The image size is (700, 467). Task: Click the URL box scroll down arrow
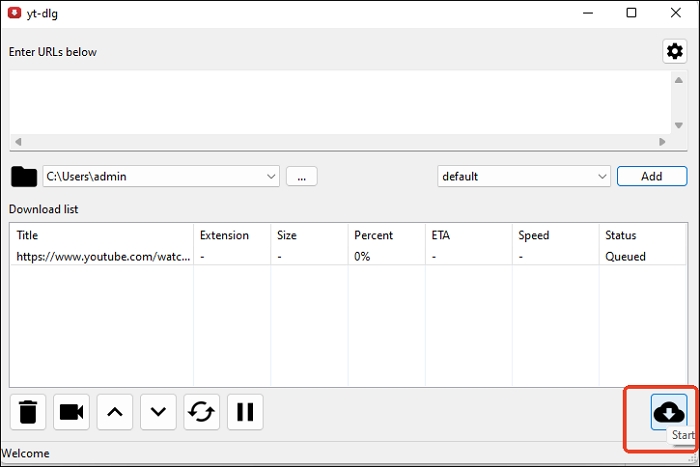(679, 125)
